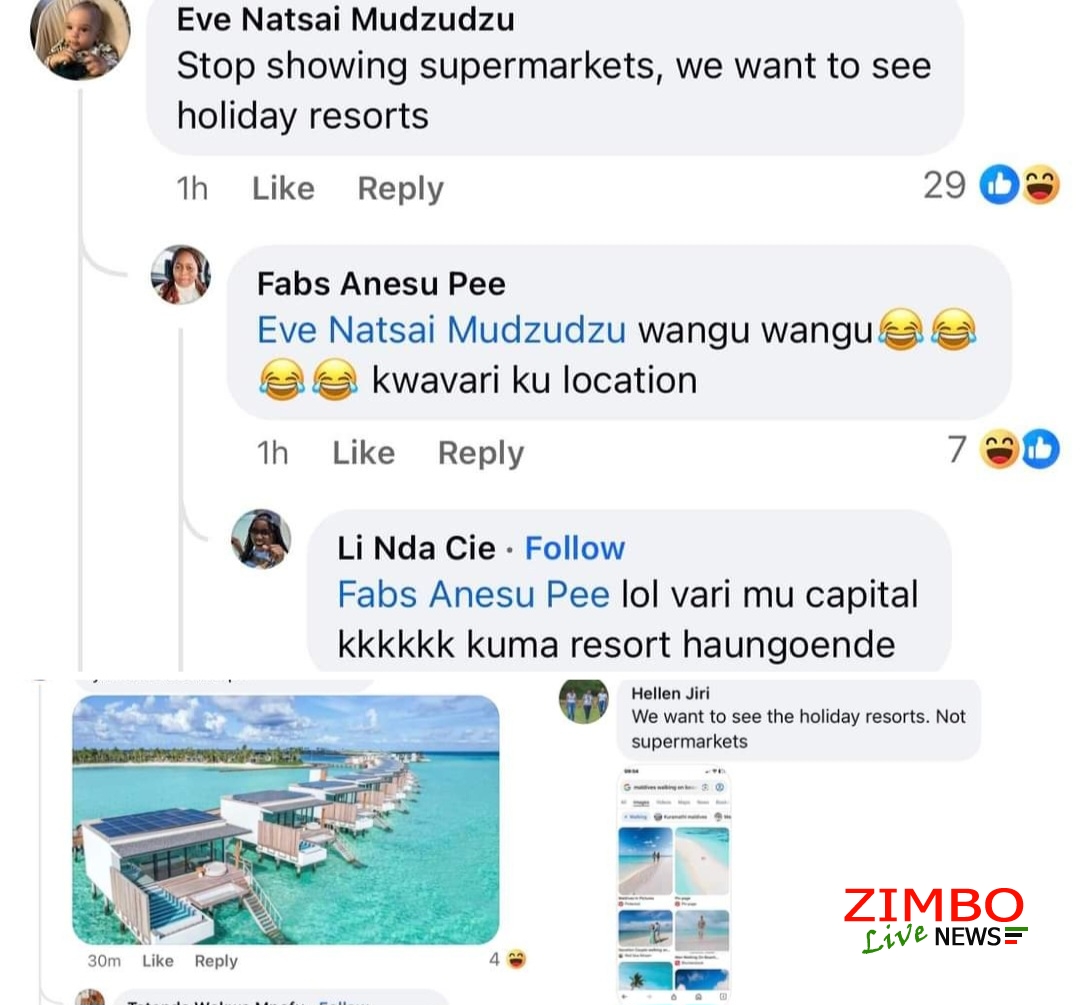The width and height of the screenshot is (1080, 1005).
Task: View laughing reaction on Eve's comment
Action: (x=1041, y=185)
